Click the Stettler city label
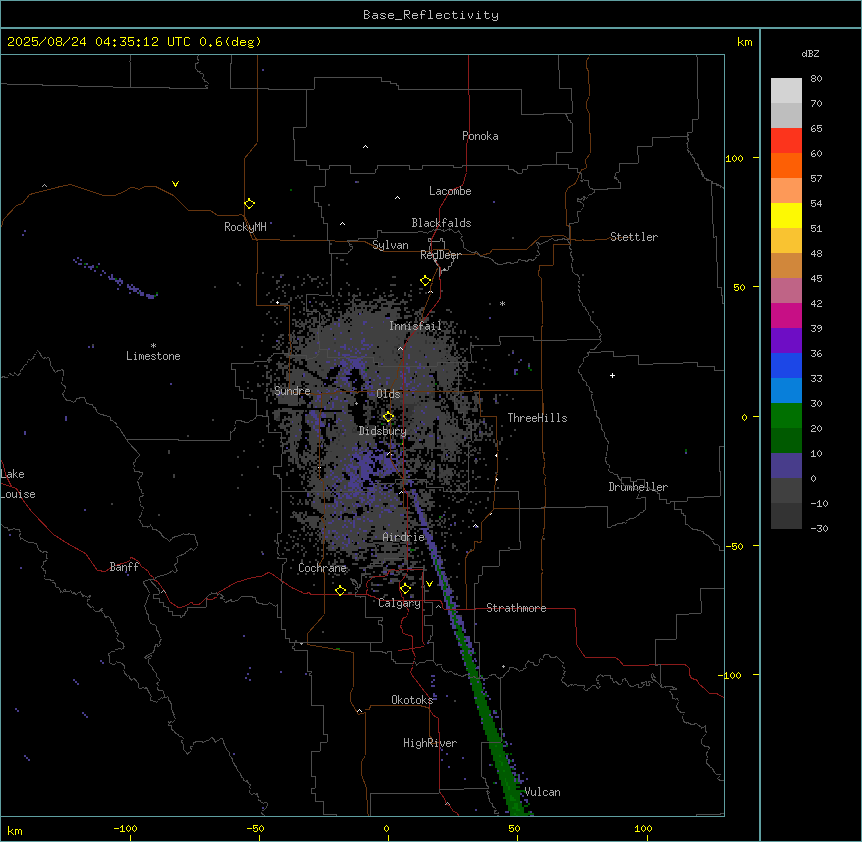Screen dimensions: 862x842 pyautogui.click(x=634, y=237)
